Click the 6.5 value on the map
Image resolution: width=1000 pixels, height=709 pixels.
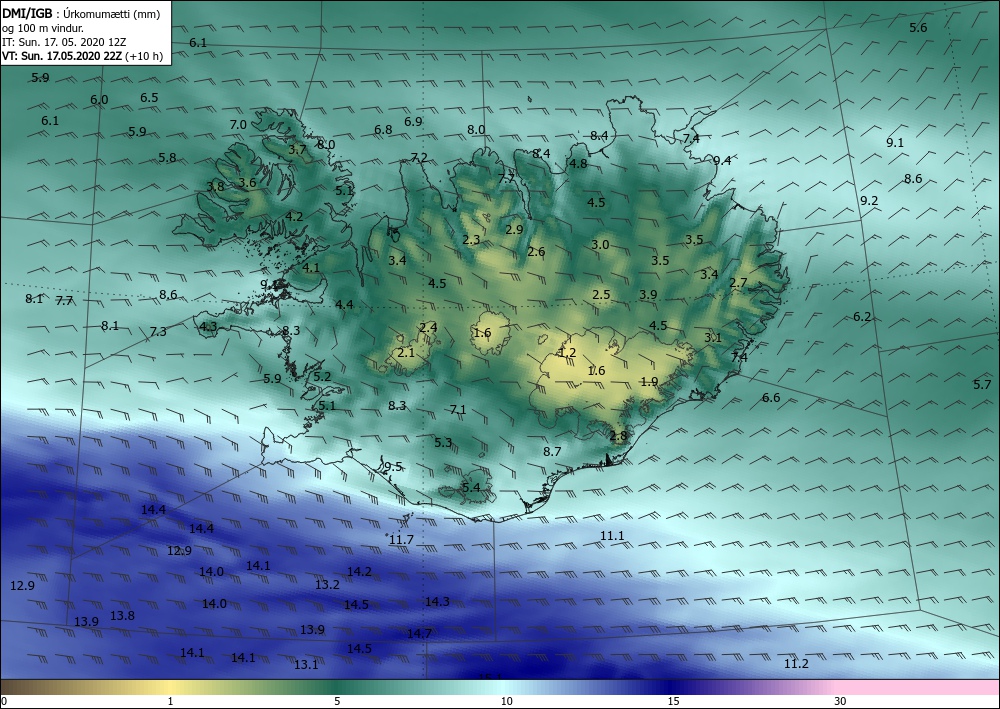[149, 98]
